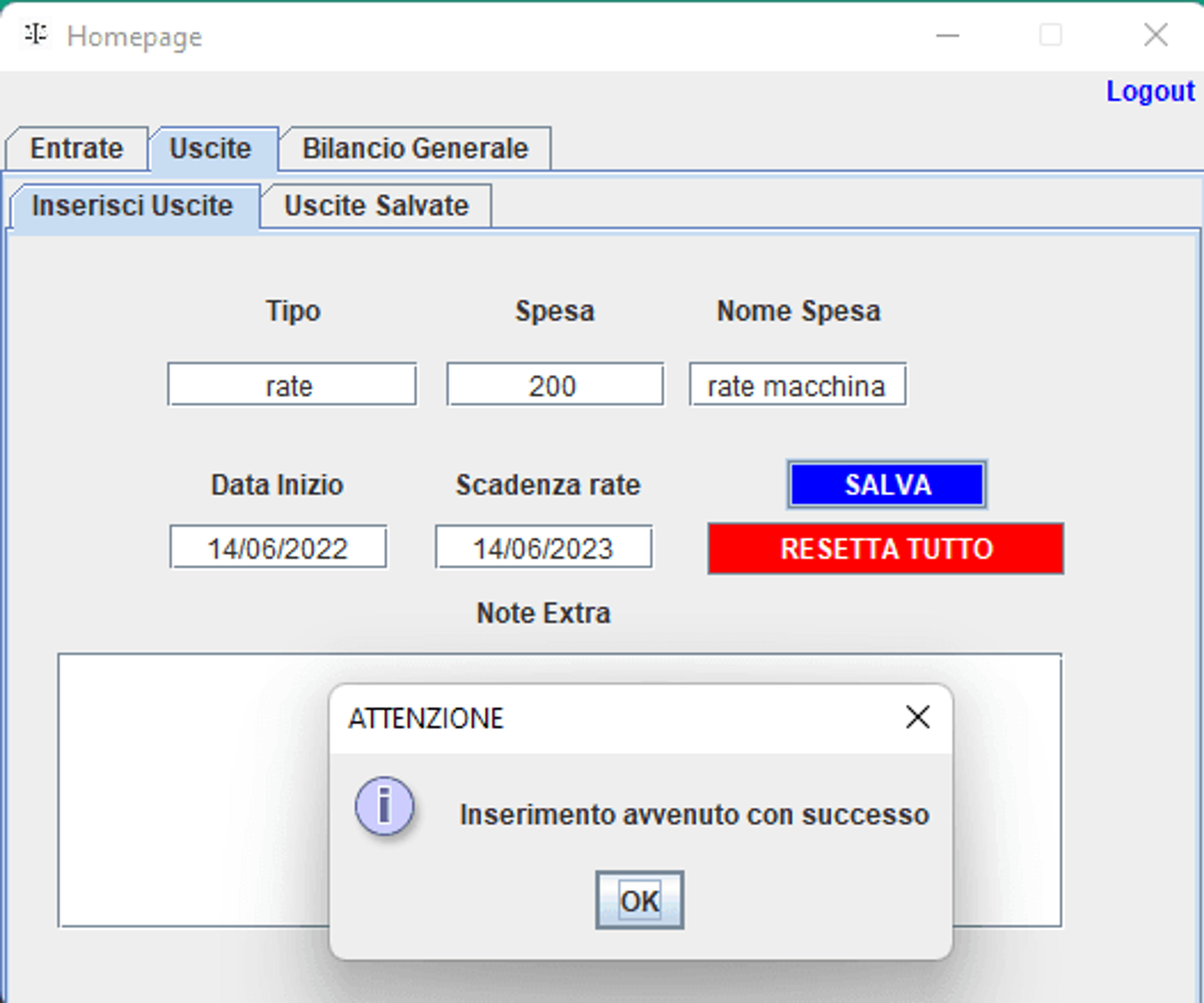This screenshot has width=1204, height=1003.
Task: Click the Nome Spesa field 'rate macchina'
Action: coord(798,384)
